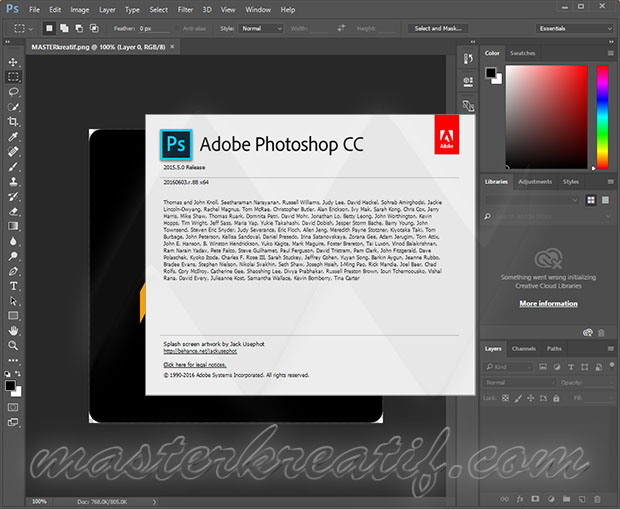Open the Style dropdown set to Normal
Viewport: 620px width, 509px height.
(261, 28)
